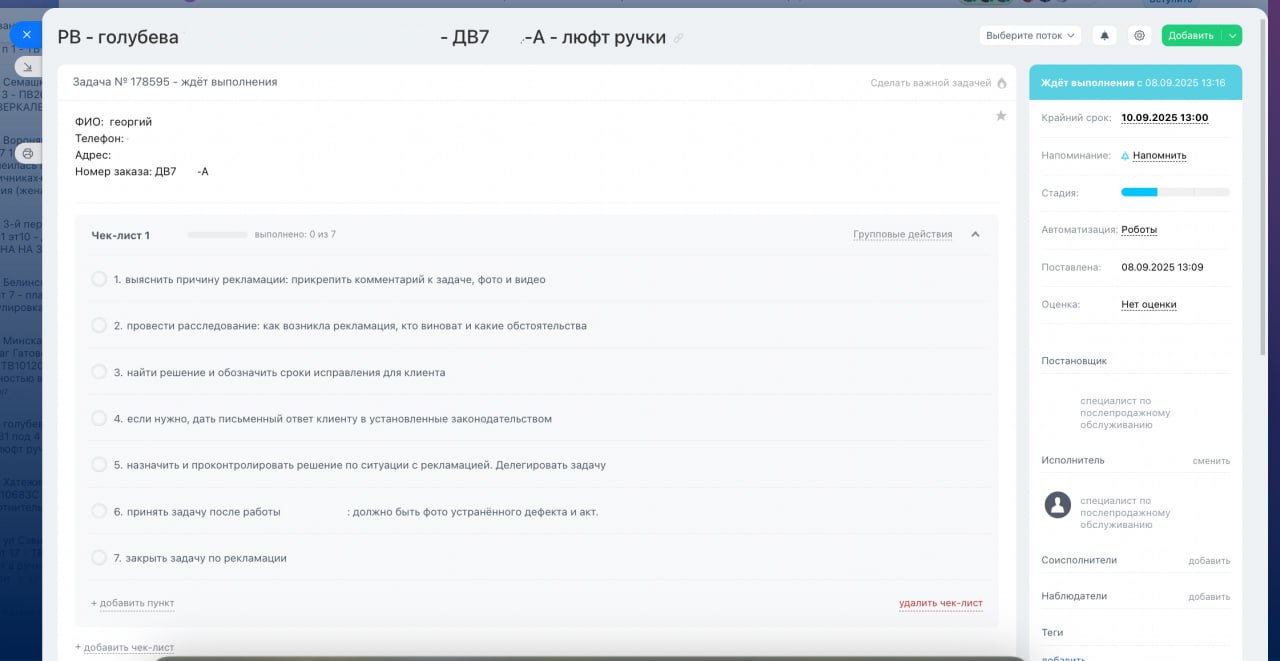Image resolution: width=1280 pixels, height=661 pixels.
Task: Expand arrow next to green Добавить button
Action: coord(1232,36)
